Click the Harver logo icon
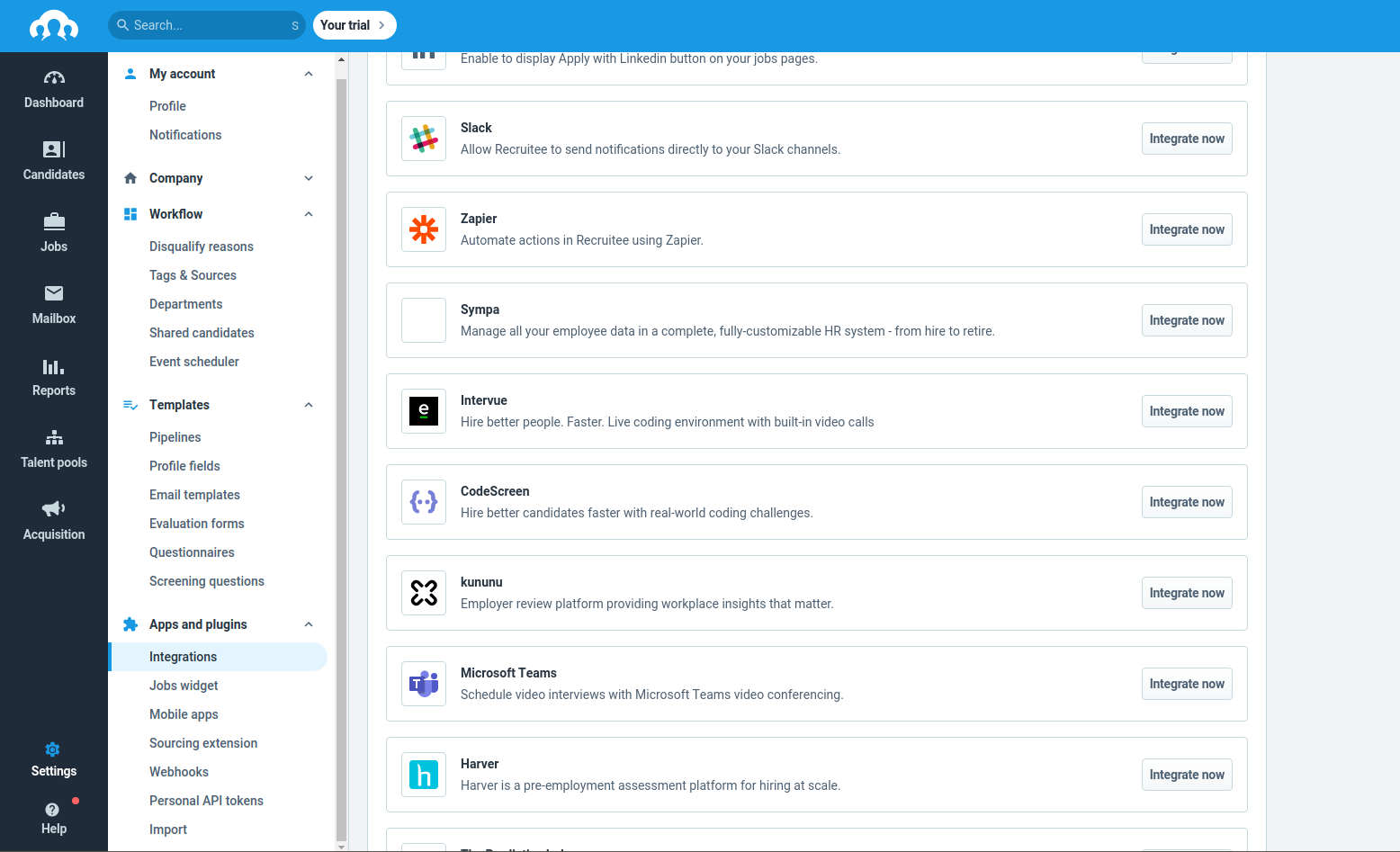The height and width of the screenshot is (852, 1400). coord(424,775)
